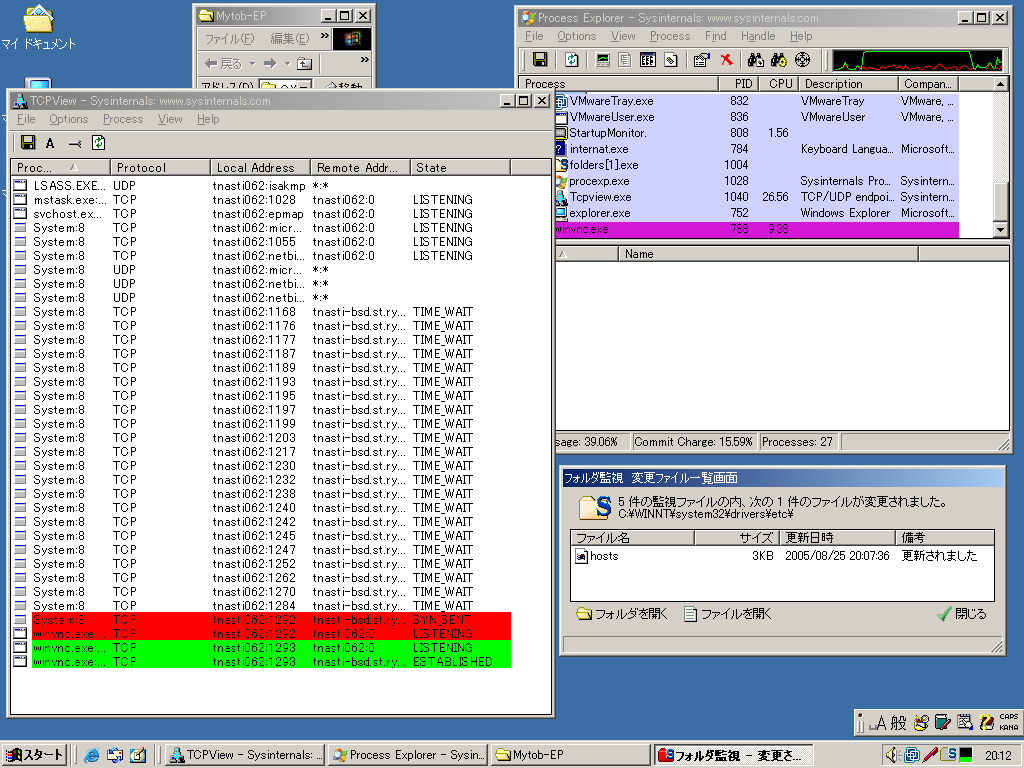
Task: Toggle address resolution with the 'A' icon
Action: (x=50, y=143)
